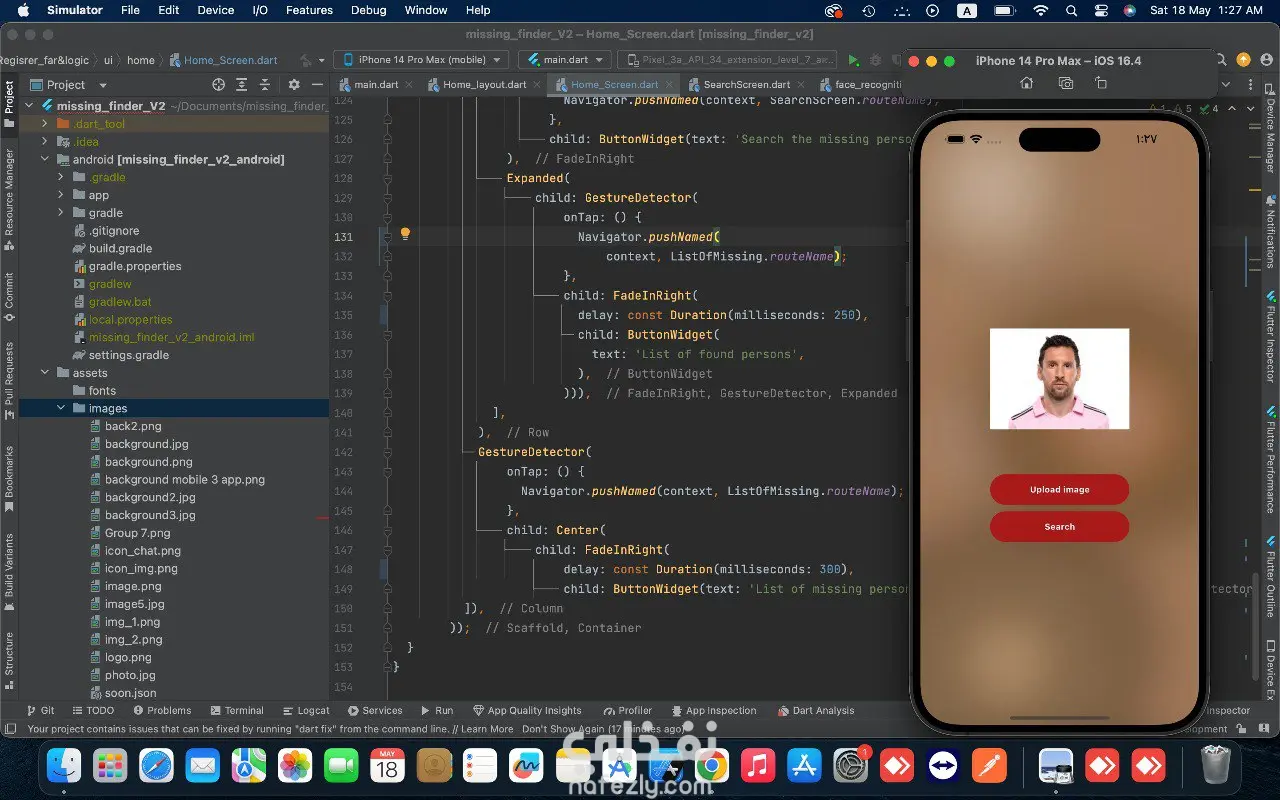Open the Flutter Inspector side panel

click(1271, 337)
